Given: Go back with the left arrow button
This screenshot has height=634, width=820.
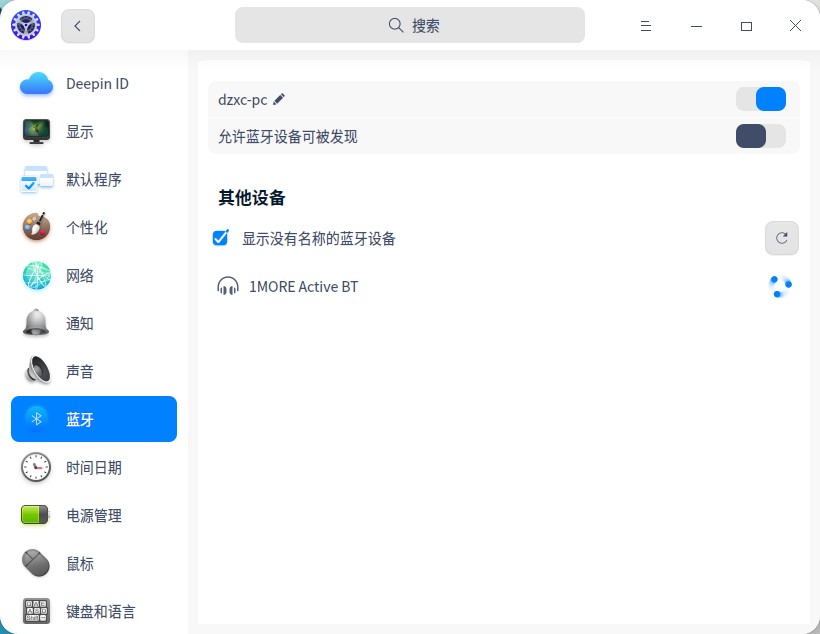Looking at the screenshot, I should tap(78, 26).
